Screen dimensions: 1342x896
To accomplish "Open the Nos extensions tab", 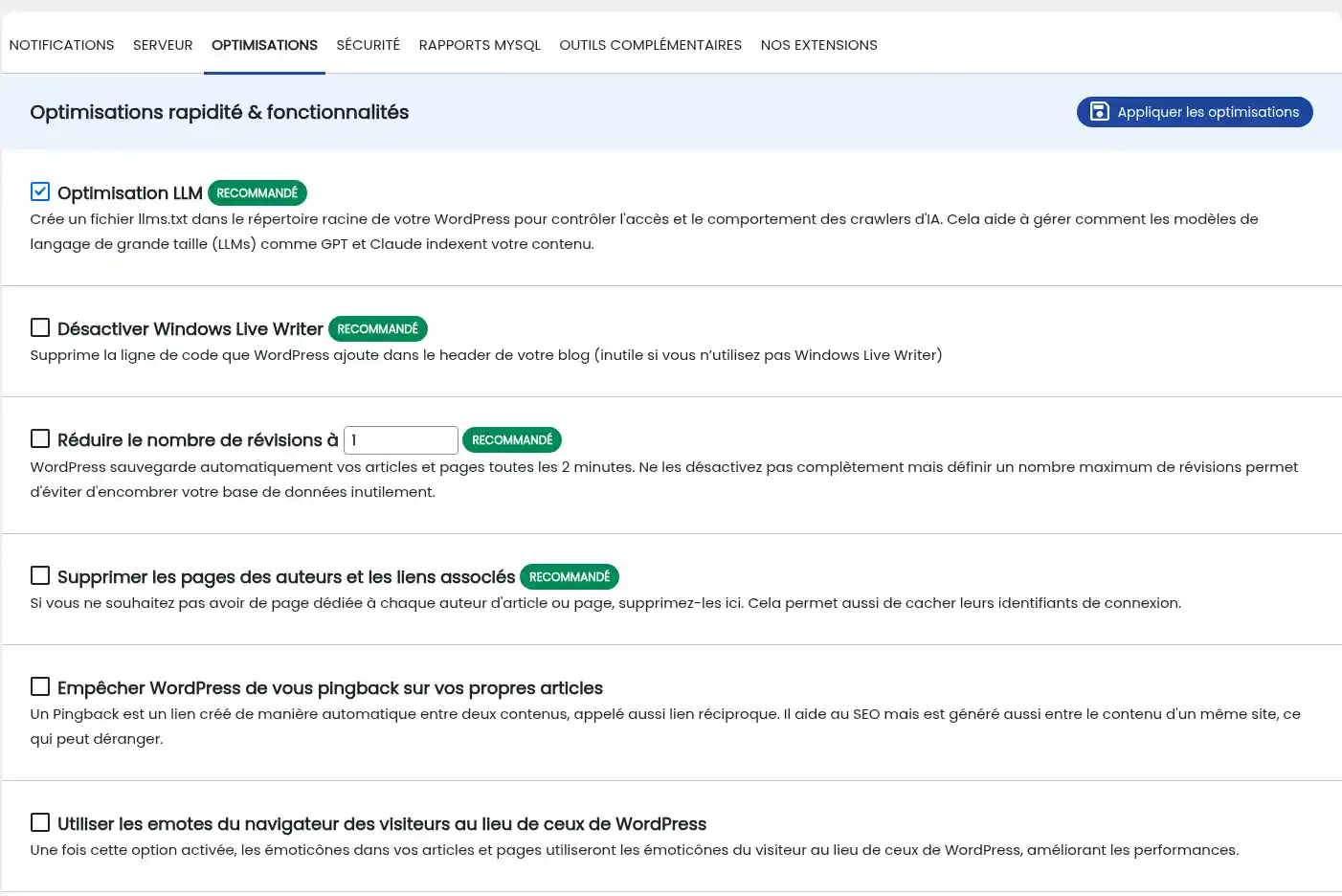I will [819, 45].
